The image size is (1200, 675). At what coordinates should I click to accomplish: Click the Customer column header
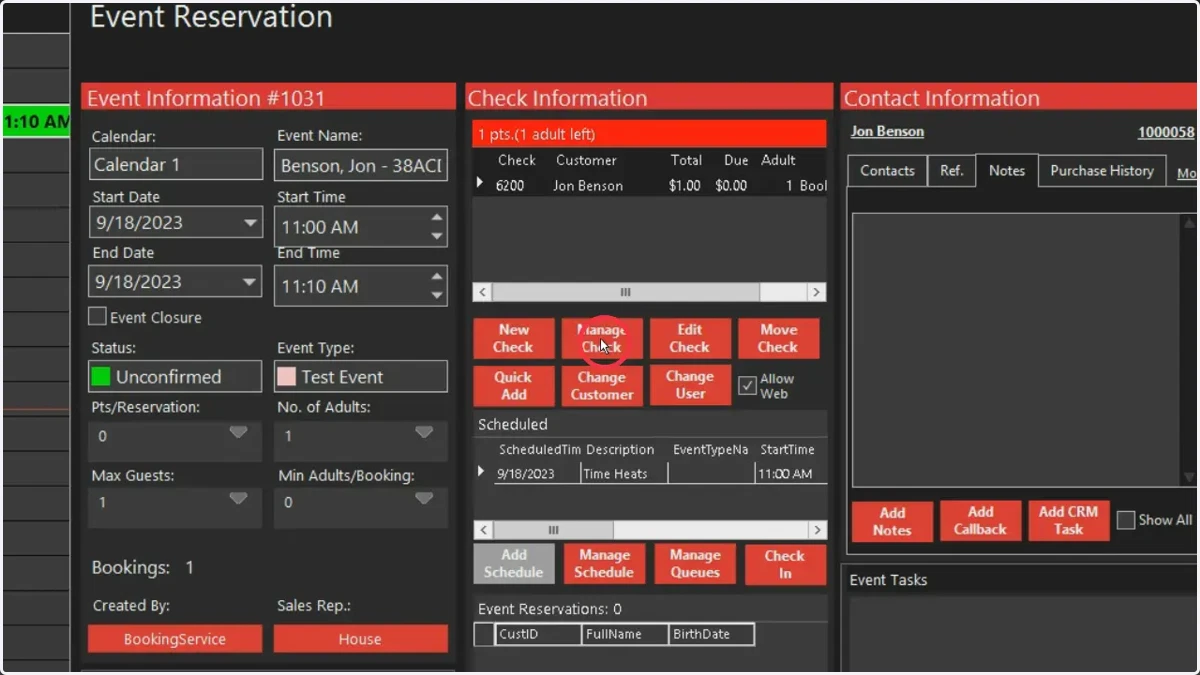(x=587, y=160)
